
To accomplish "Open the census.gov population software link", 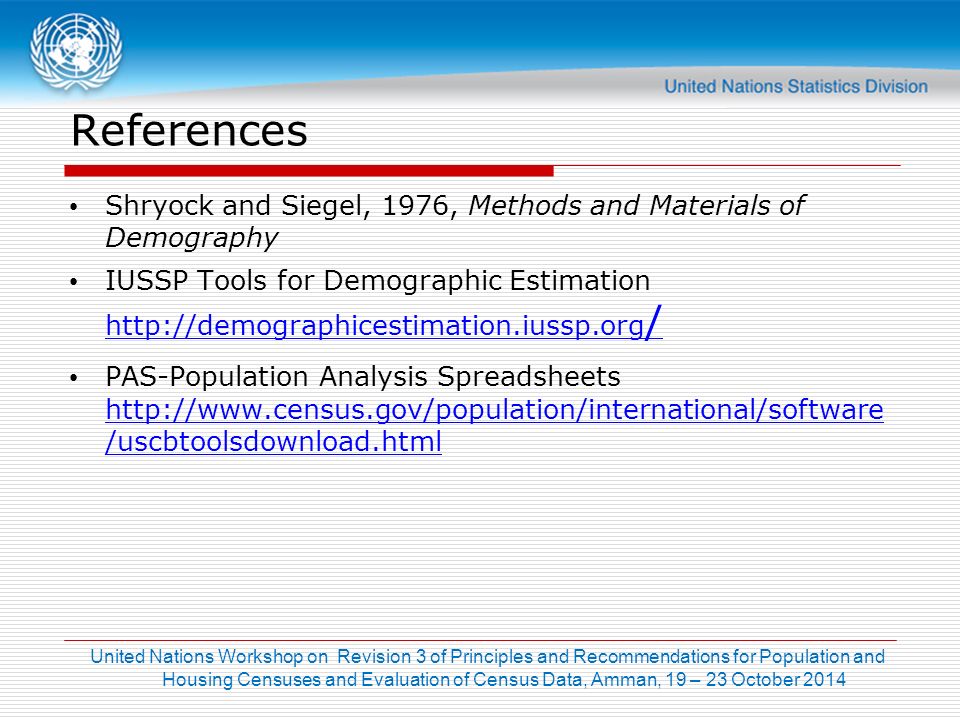I will click(494, 425).
